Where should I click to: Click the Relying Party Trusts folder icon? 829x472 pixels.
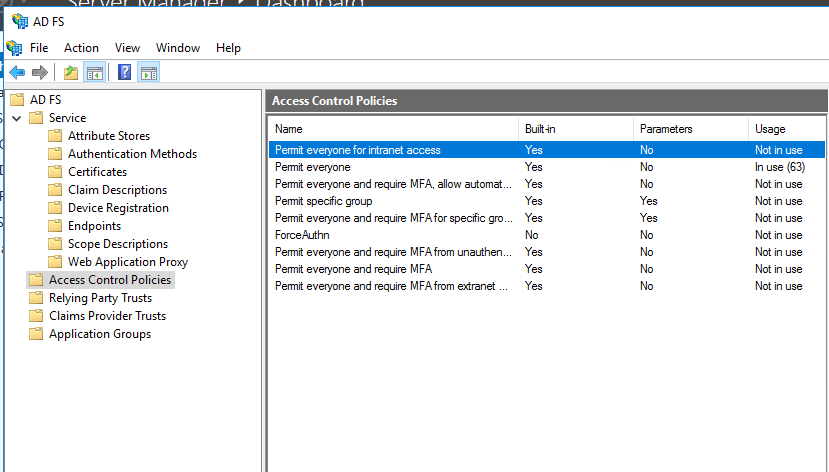pyautogui.click(x=36, y=298)
